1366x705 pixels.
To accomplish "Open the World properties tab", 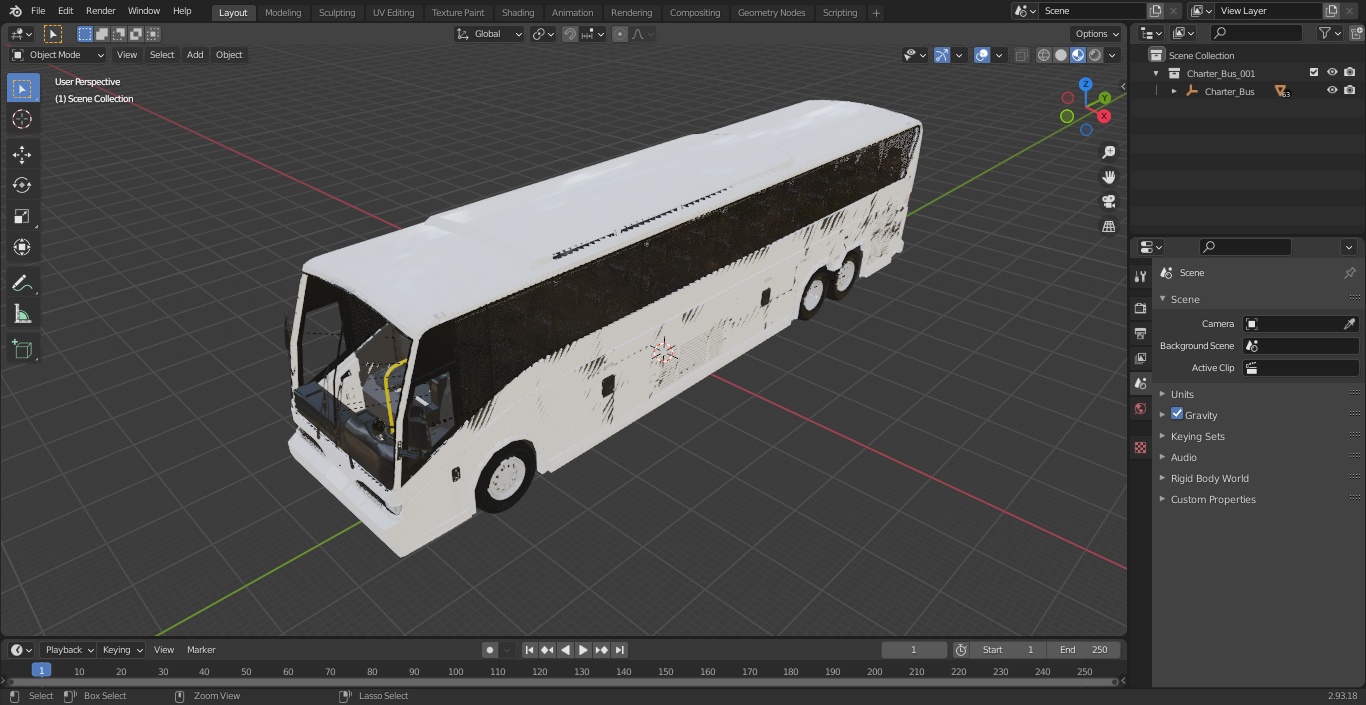I will coord(1140,408).
